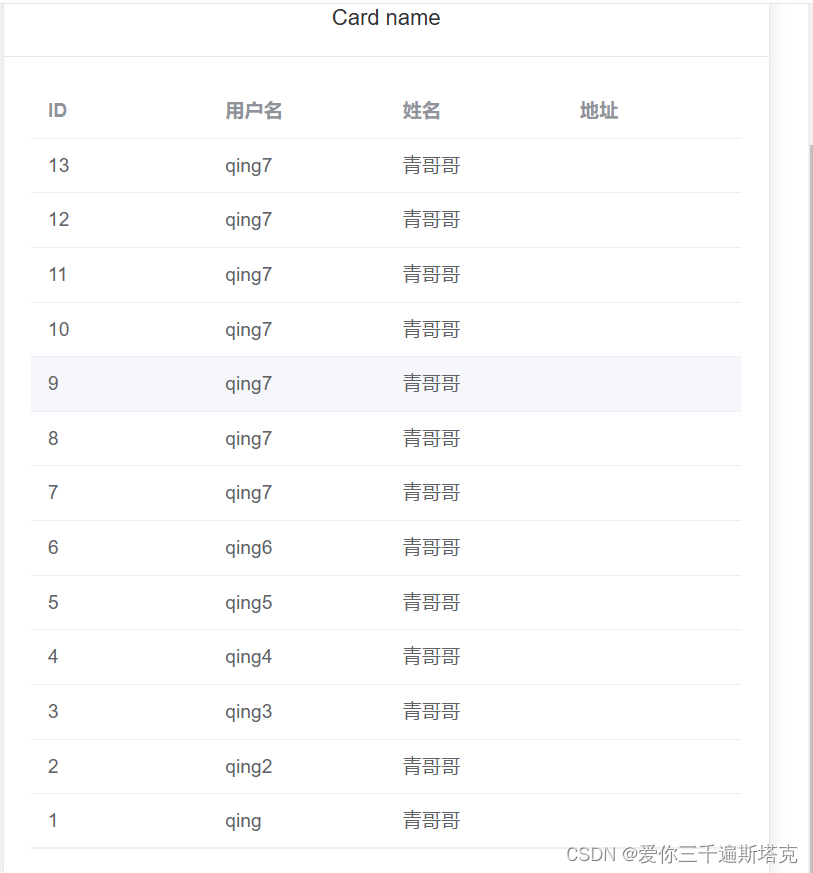Click 青哥哥 in row 8
The height and width of the screenshot is (873, 813).
coord(431,438)
